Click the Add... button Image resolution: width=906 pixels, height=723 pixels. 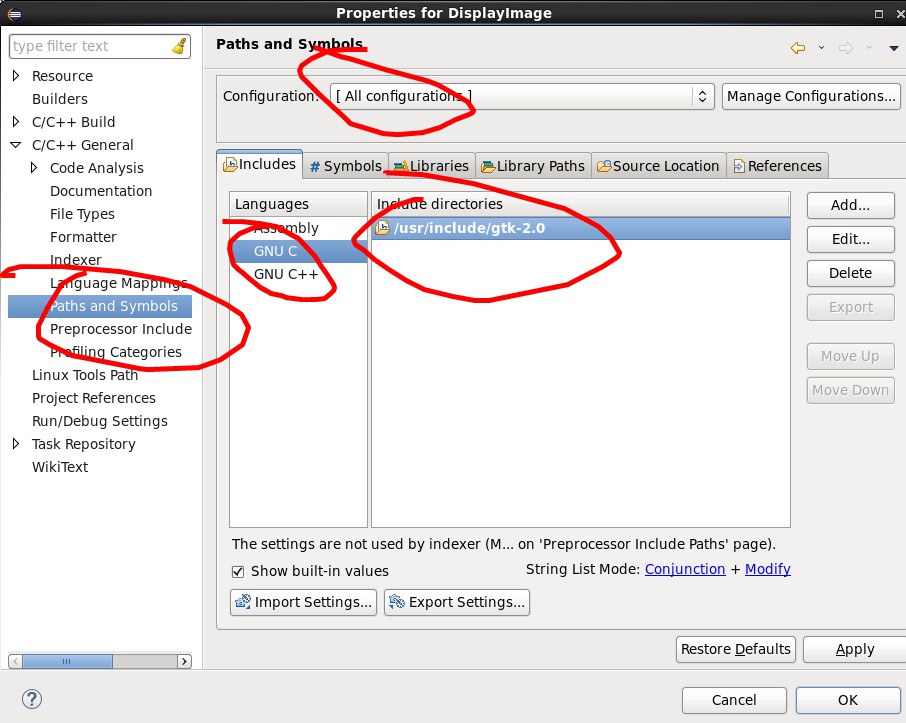(x=850, y=205)
